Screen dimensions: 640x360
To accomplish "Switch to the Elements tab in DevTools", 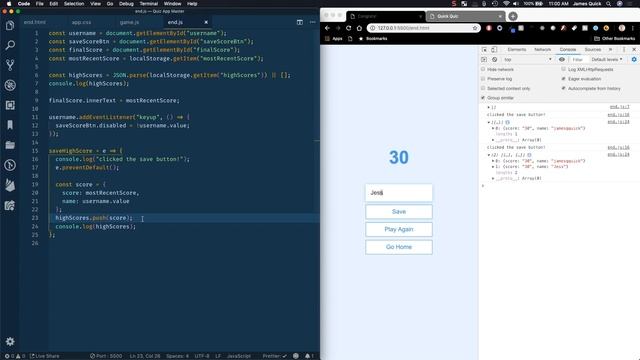I will pyautogui.click(x=517, y=49).
